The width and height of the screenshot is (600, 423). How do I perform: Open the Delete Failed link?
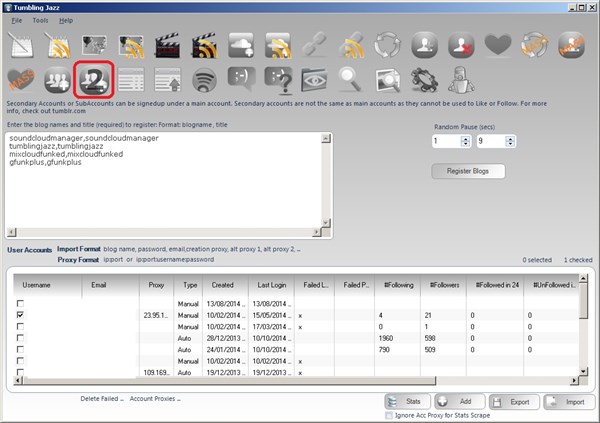click(102, 399)
